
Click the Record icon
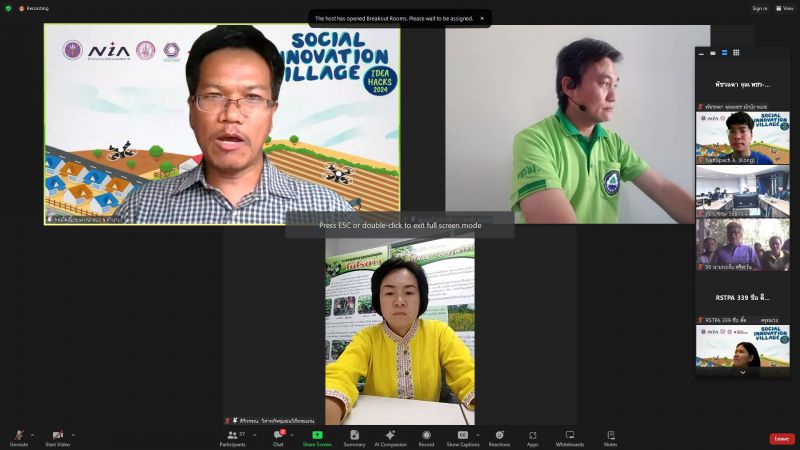(x=426, y=435)
